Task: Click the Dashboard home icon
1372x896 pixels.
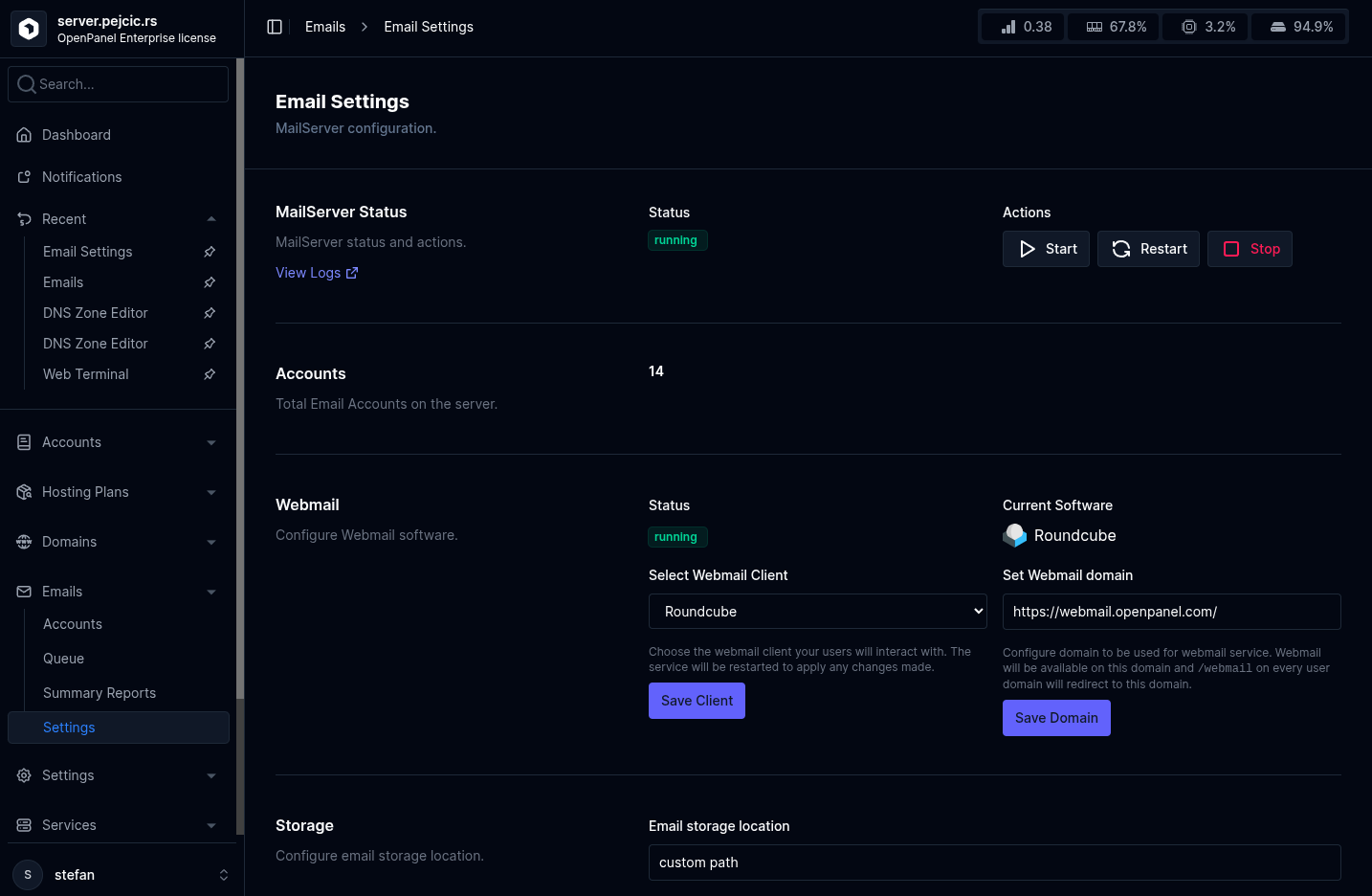Action: click(x=24, y=135)
